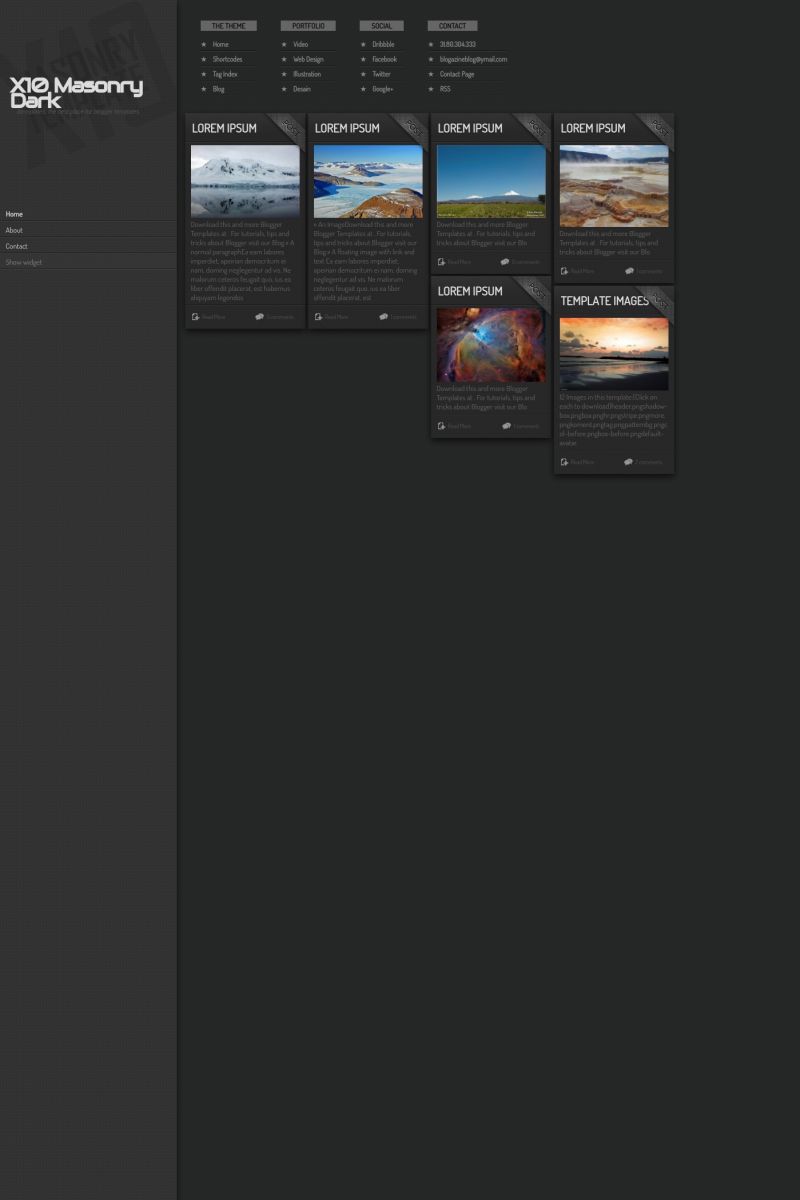The image size is (800, 1200).
Task: Click the Read More icon on the nebula post
Action: 441,426
